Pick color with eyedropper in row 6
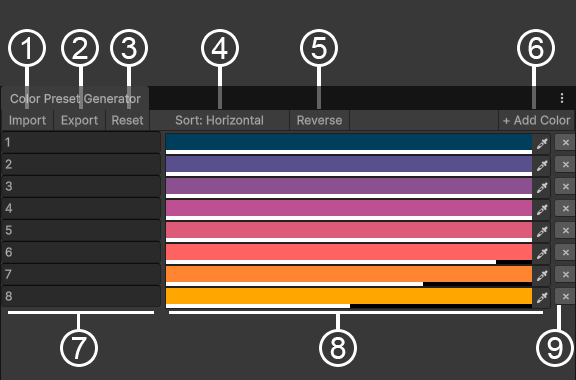576x380 pixels. pyautogui.click(x=542, y=254)
